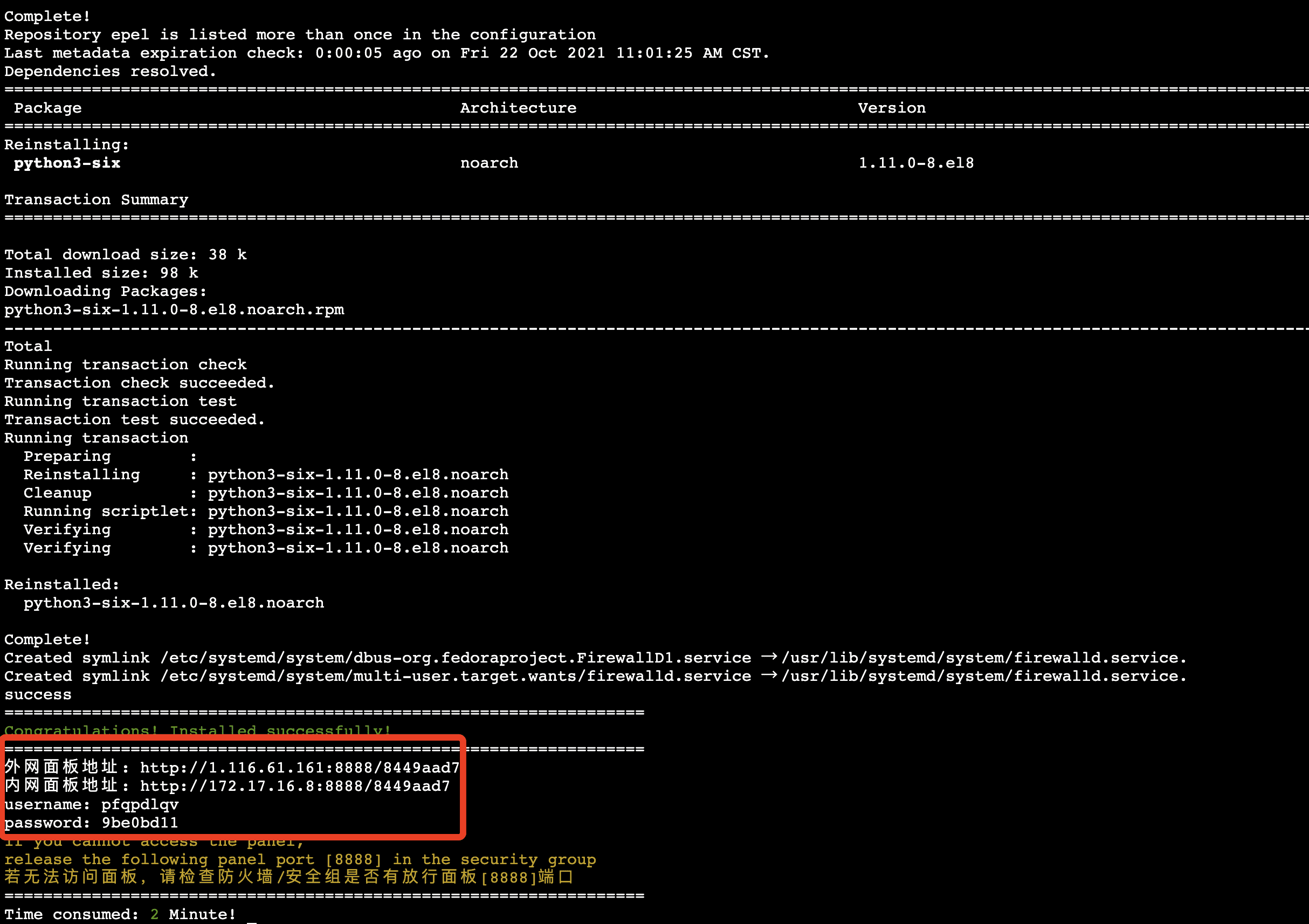Click the Package column header
The image size is (1309, 924).
click(48, 108)
